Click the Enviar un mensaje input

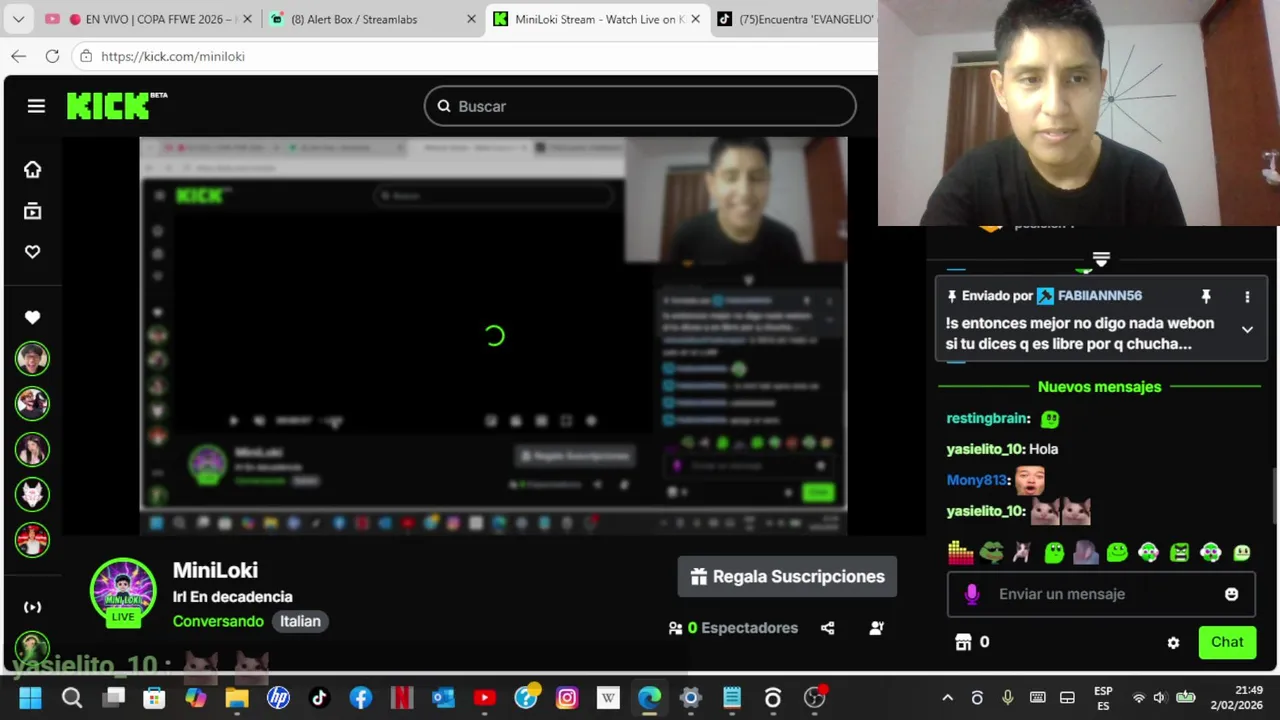tap(1100, 594)
